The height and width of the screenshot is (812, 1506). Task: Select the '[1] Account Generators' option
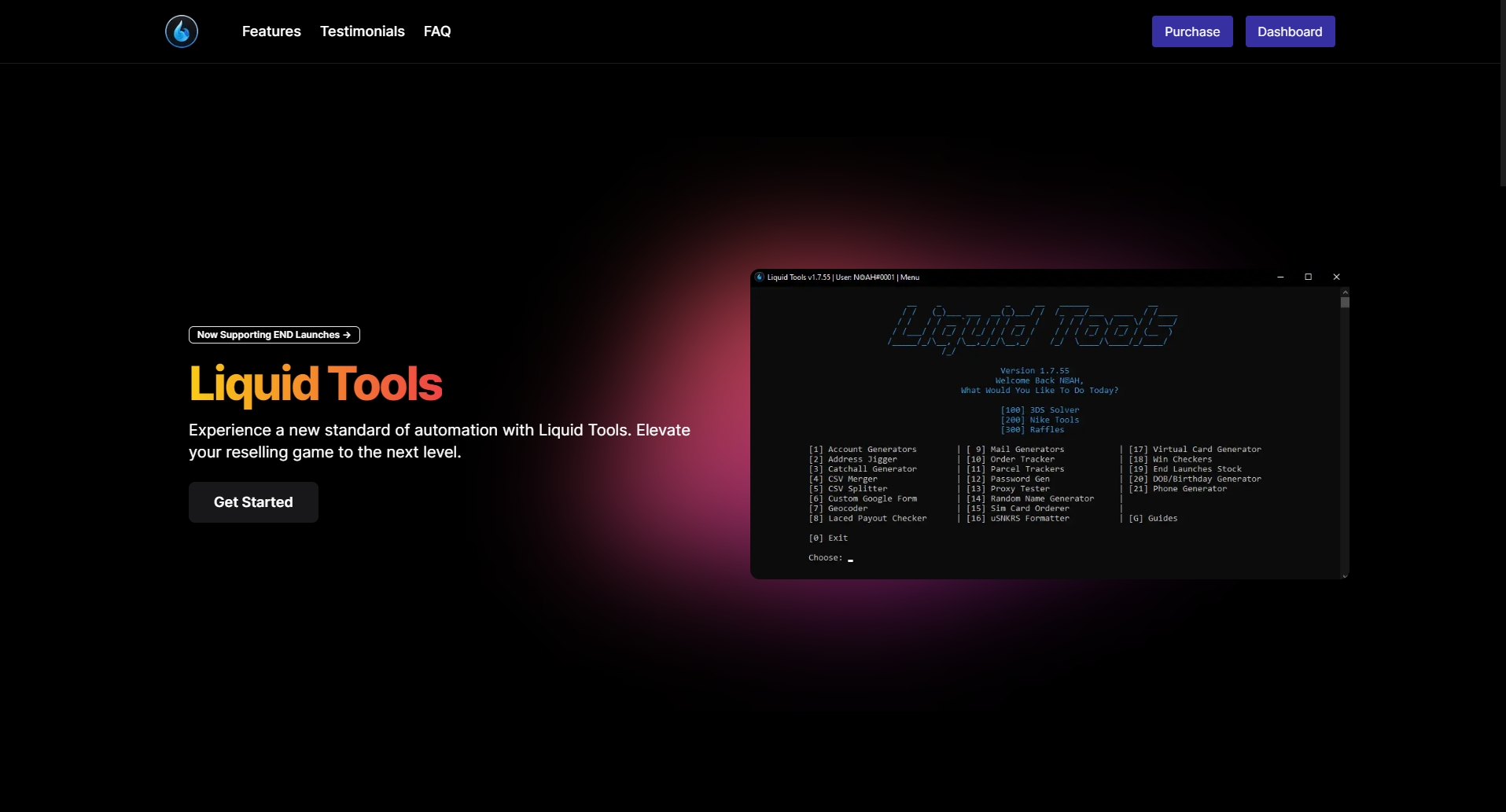click(x=863, y=449)
